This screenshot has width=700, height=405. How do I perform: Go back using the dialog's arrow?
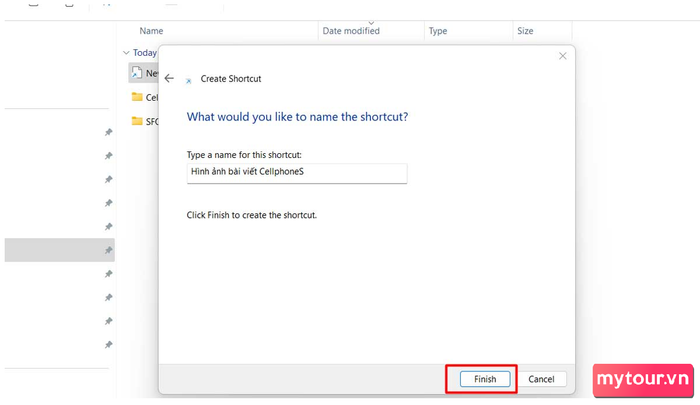[169, 79]
